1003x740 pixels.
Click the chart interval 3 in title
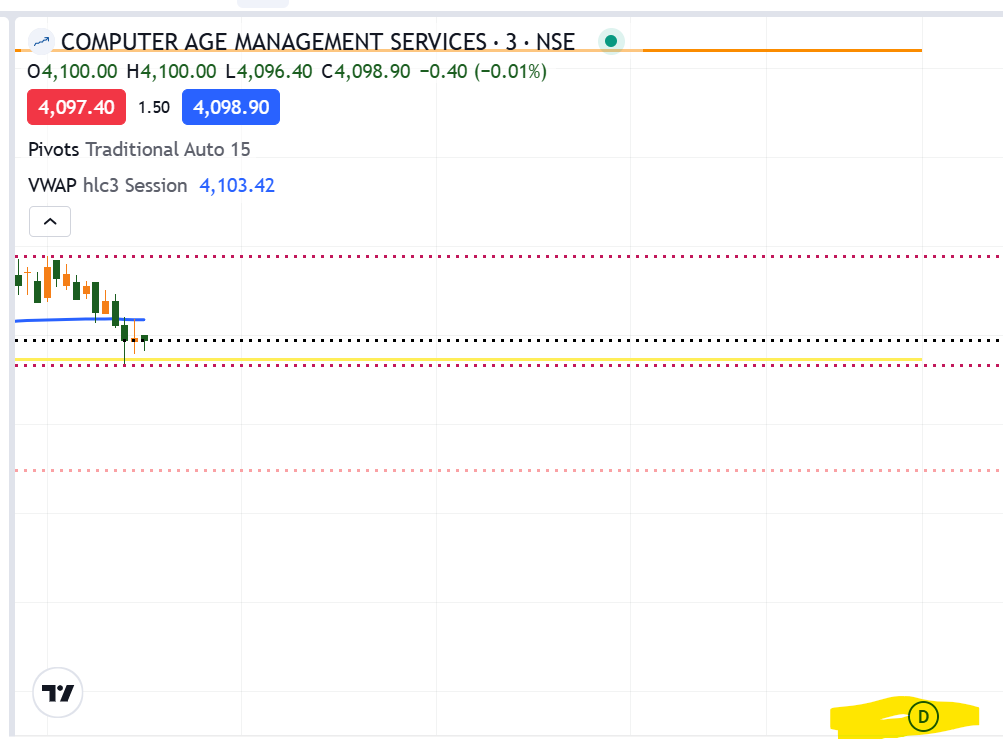coord(511,42)
